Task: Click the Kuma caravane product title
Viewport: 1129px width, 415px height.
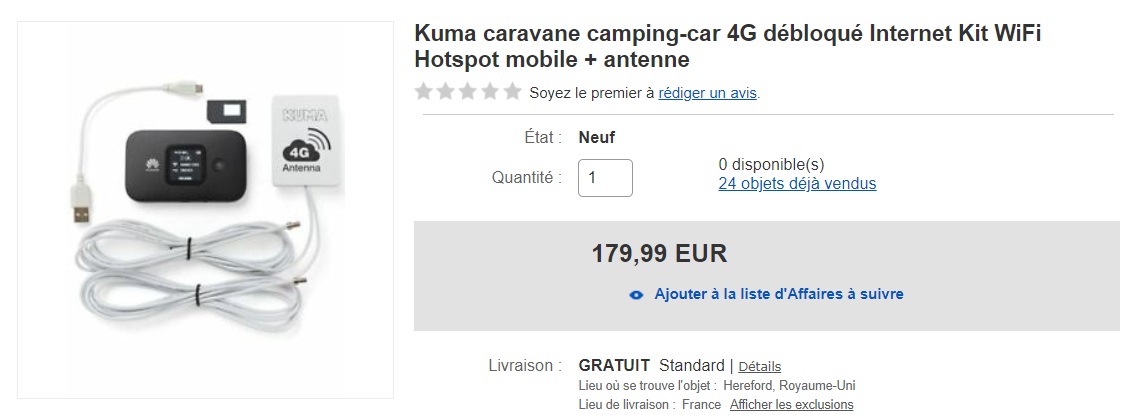Action: (x=728, y=46)
